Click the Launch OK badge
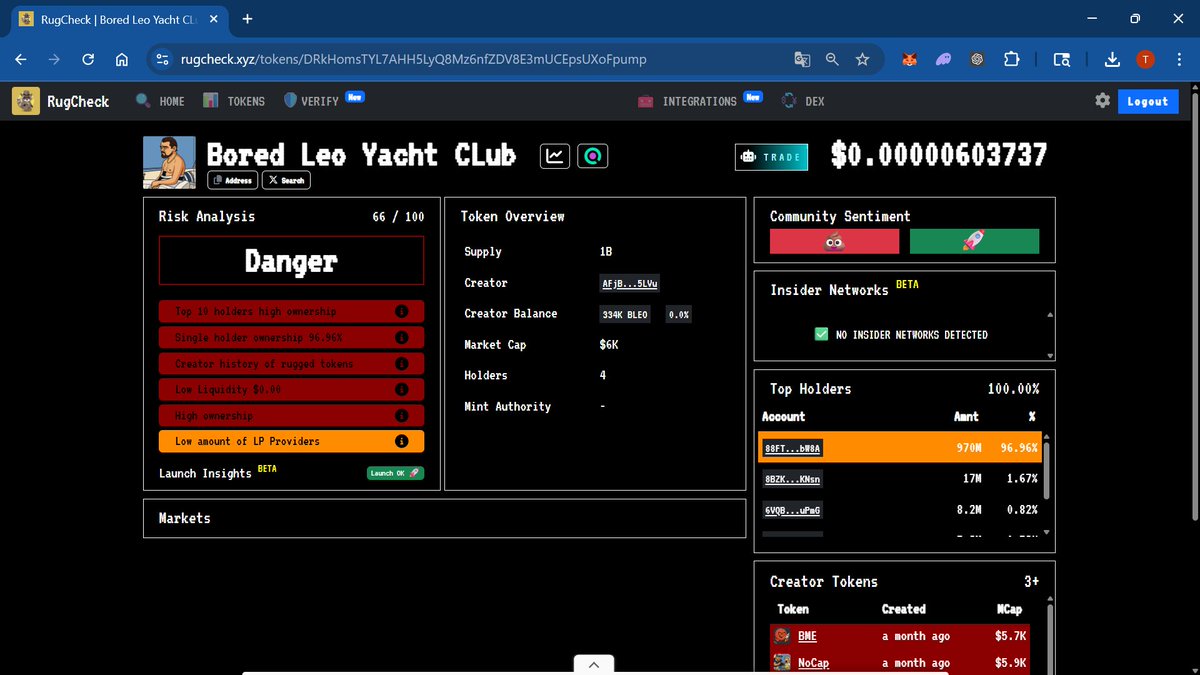Viewport: 1200px width, 675px height. pos(395,473)
